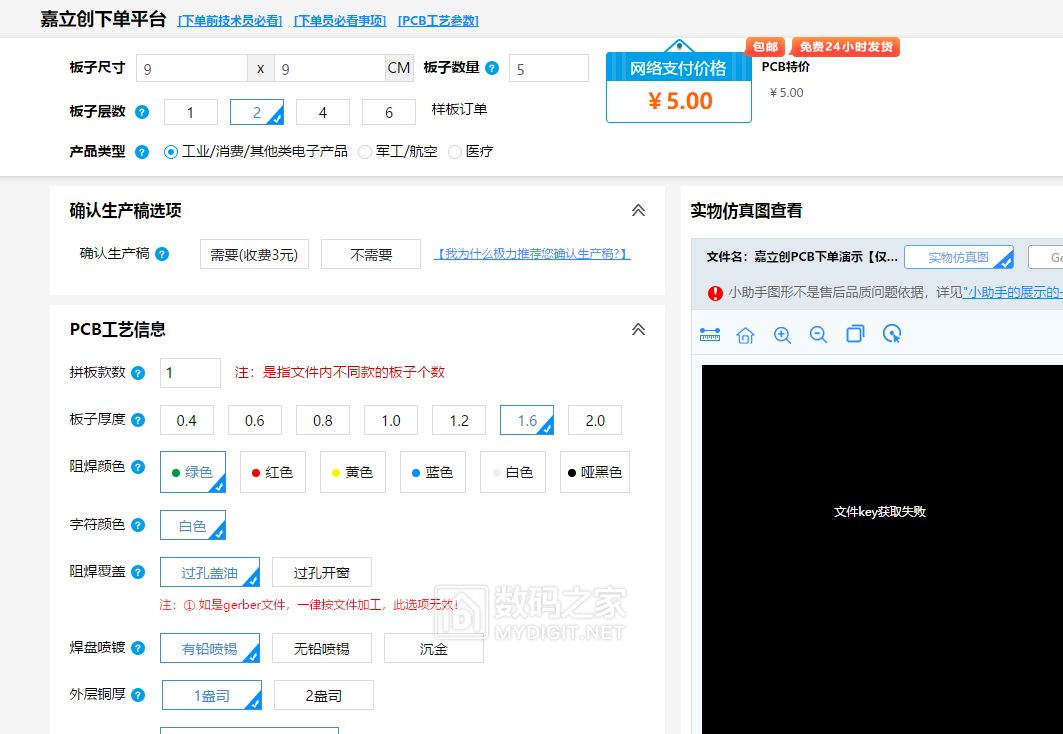Open PCB工艺参数 link
The image size is (1063, 734).
(438, 21)
